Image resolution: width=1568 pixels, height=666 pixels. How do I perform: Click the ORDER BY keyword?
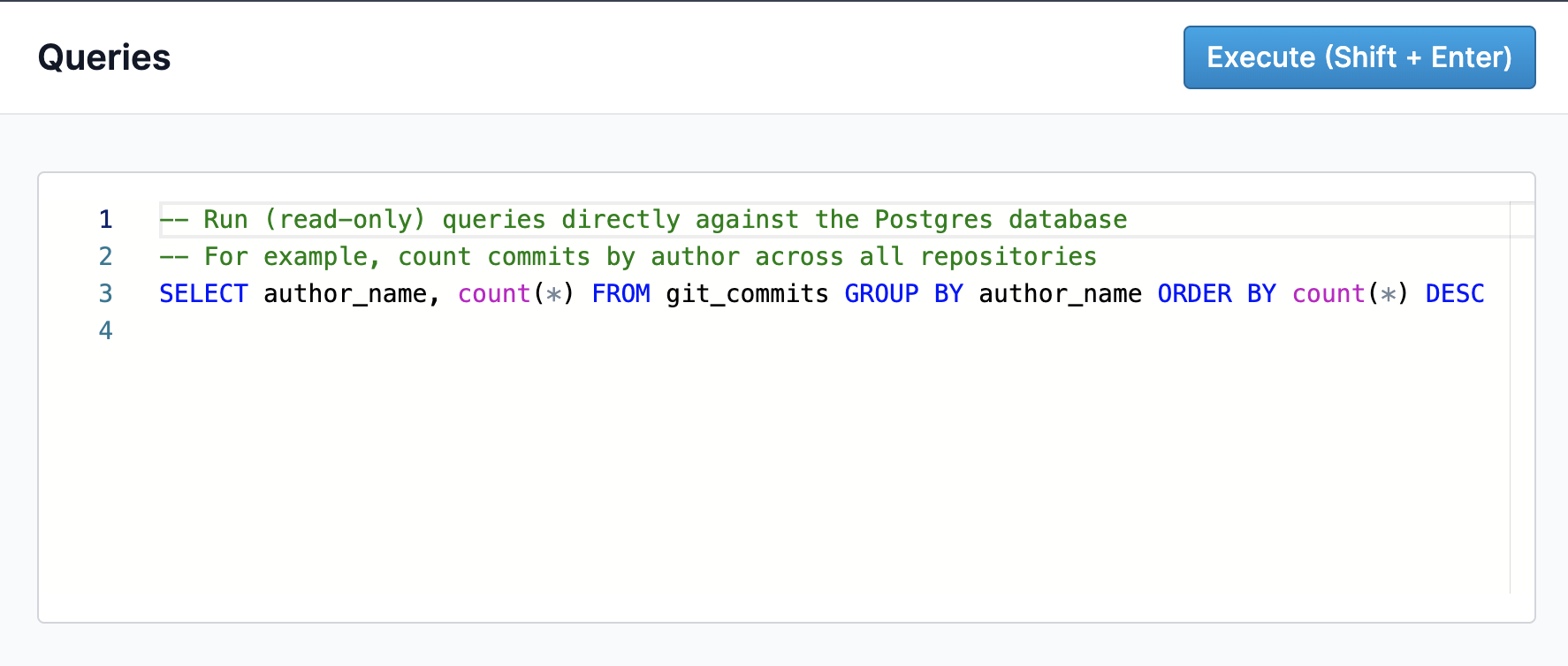coord(1216,293)
